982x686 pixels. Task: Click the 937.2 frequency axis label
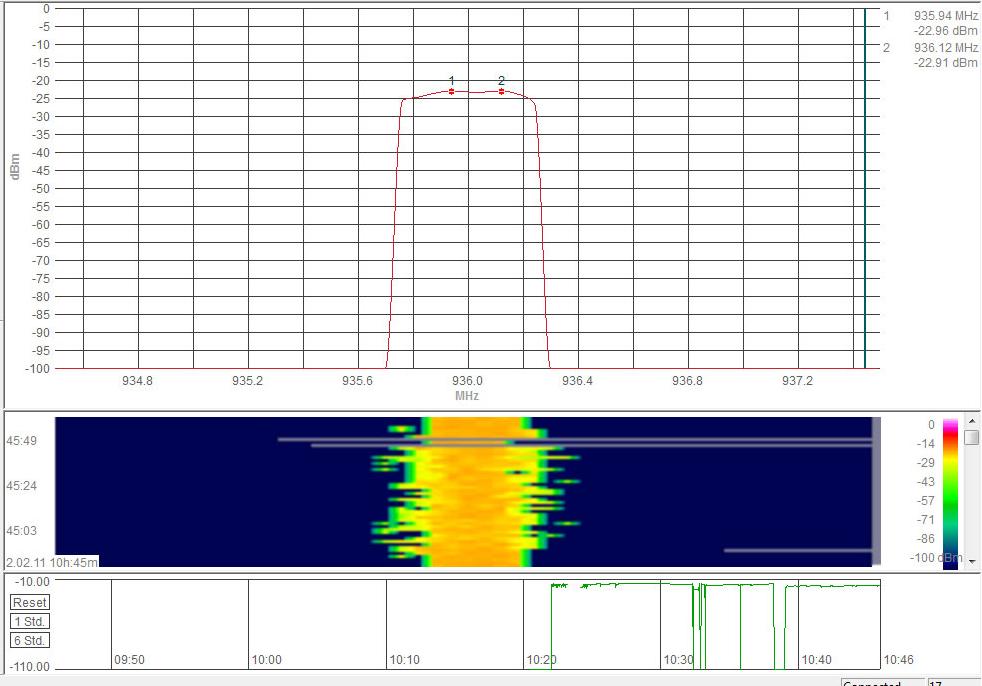[797, 381]
